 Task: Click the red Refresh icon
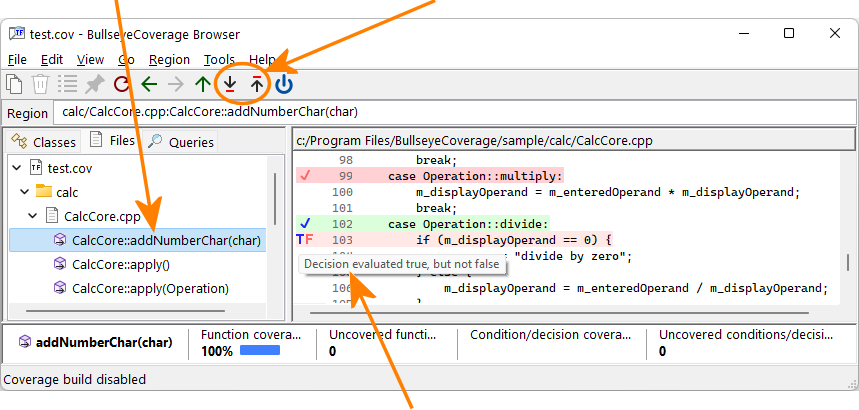click(122, 84)
